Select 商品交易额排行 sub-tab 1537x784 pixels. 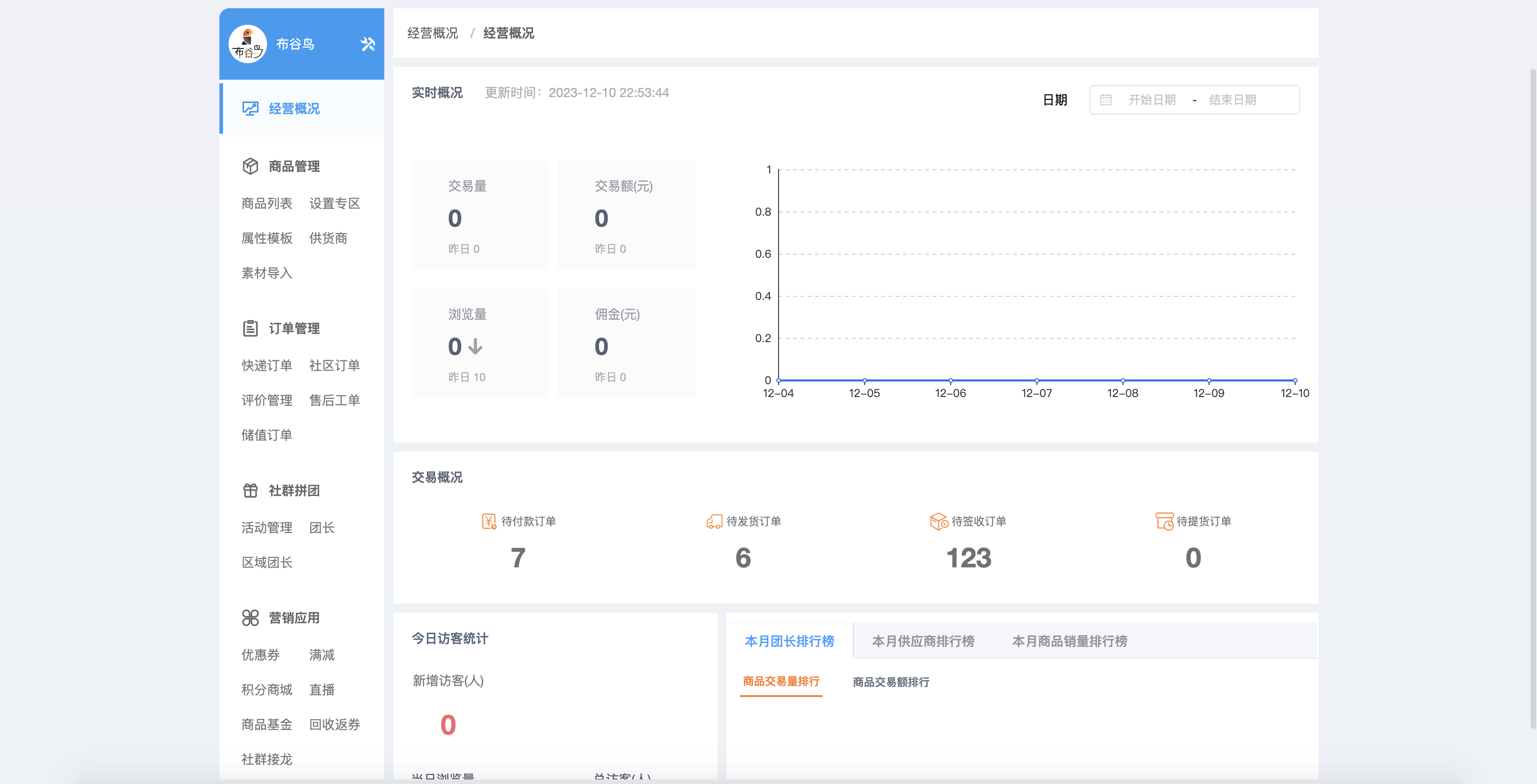click(891, 681)
